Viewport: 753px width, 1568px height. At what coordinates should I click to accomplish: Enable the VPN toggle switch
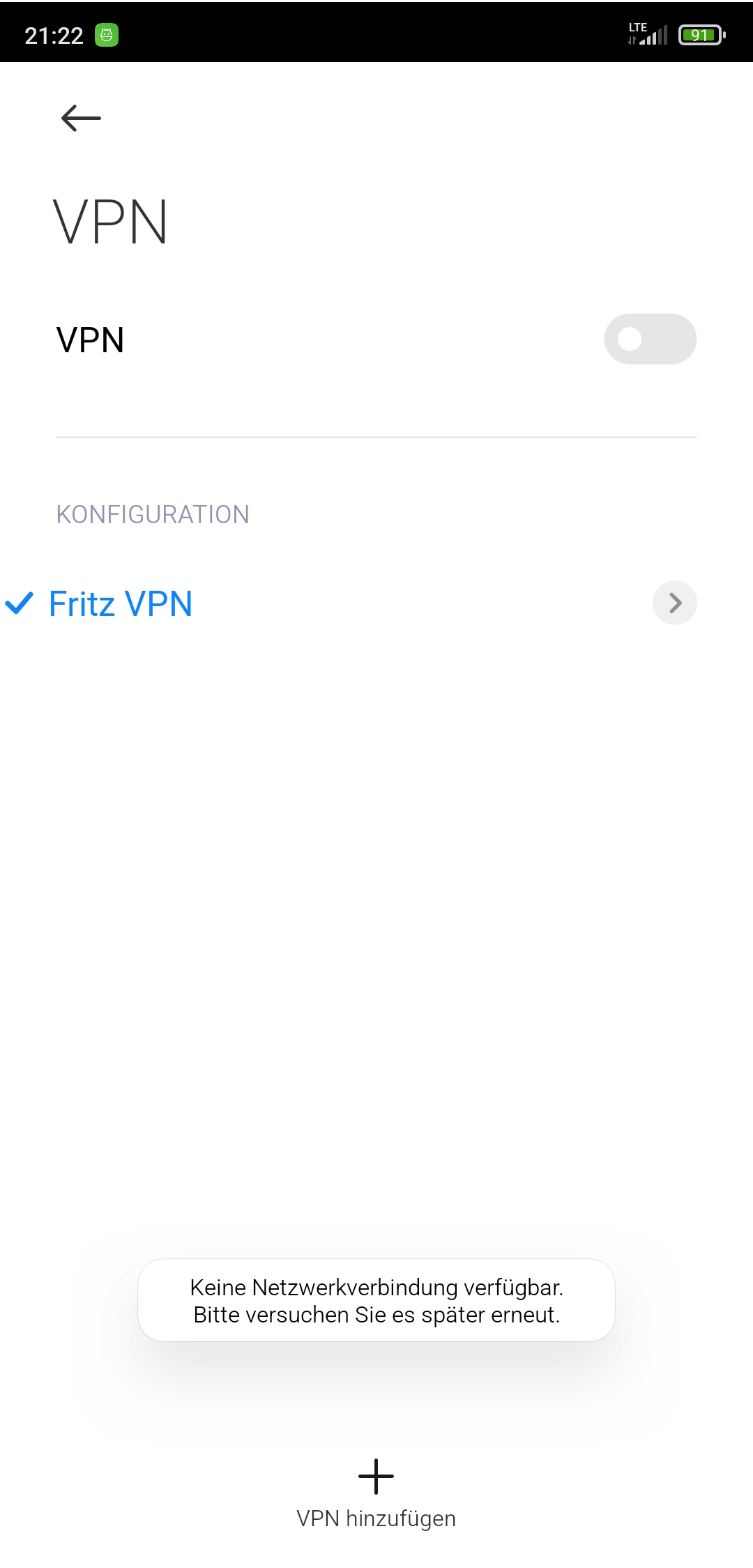(x=650, y=339)
